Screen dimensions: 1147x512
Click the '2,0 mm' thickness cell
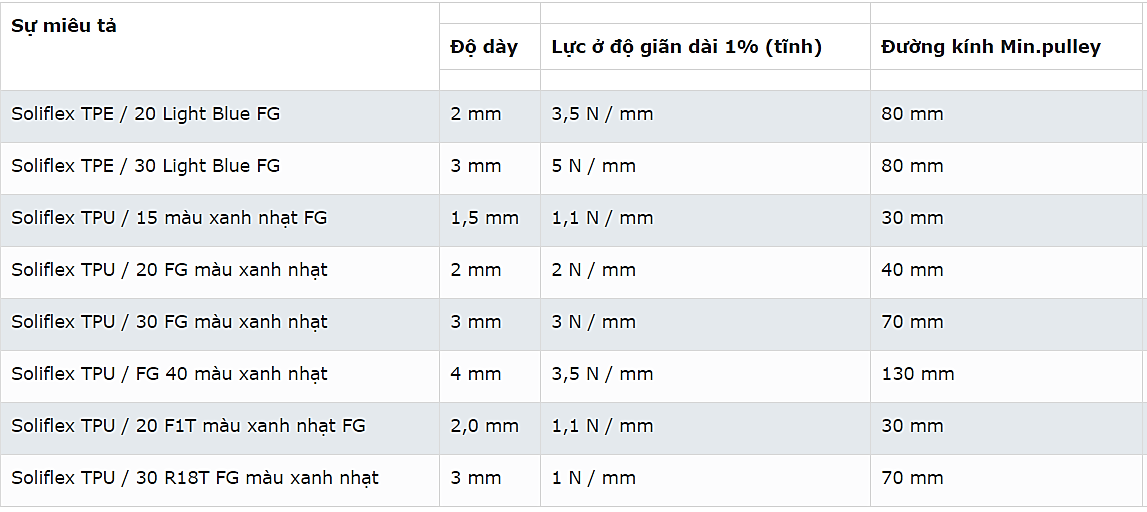(484, 426)
